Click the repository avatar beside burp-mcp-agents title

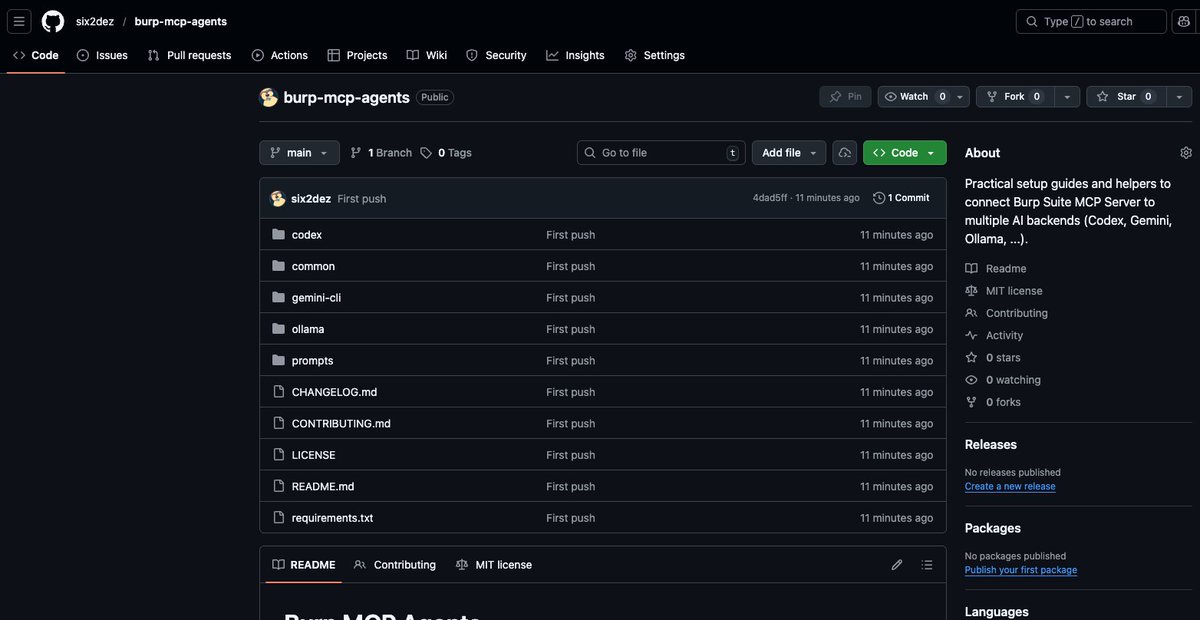(268, 97)
